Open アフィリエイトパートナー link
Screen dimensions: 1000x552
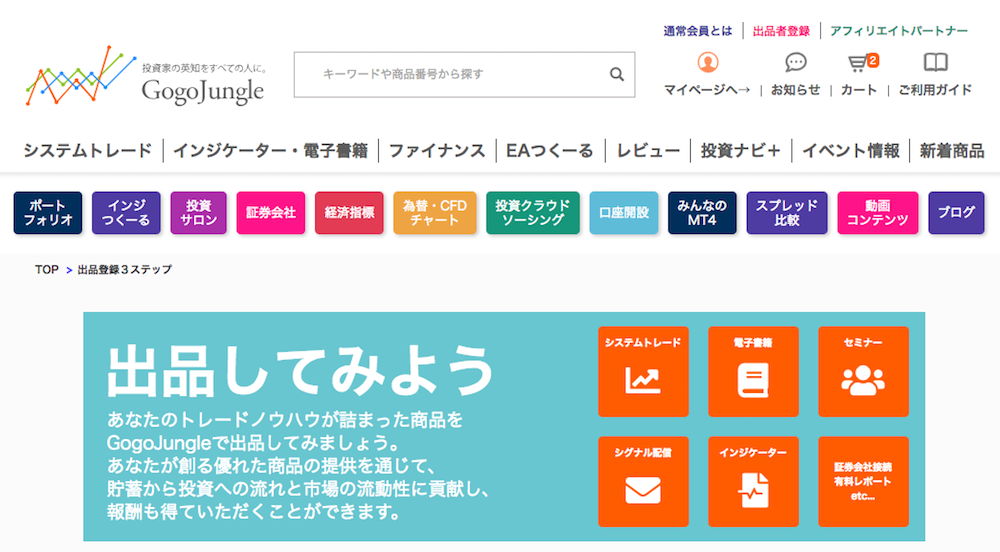[899, 31]
